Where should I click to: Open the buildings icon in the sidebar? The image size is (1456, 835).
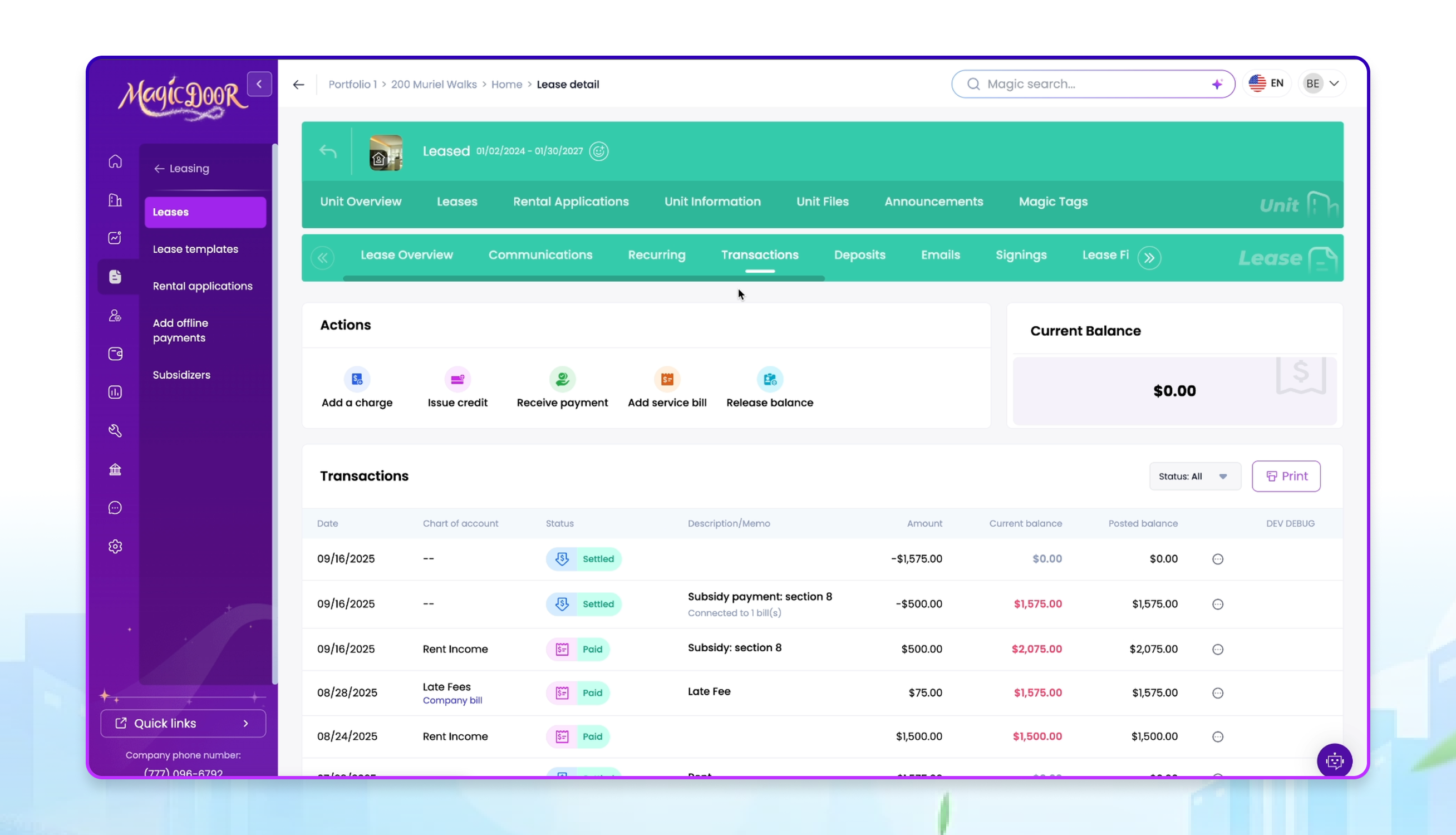tap(115, 200)
